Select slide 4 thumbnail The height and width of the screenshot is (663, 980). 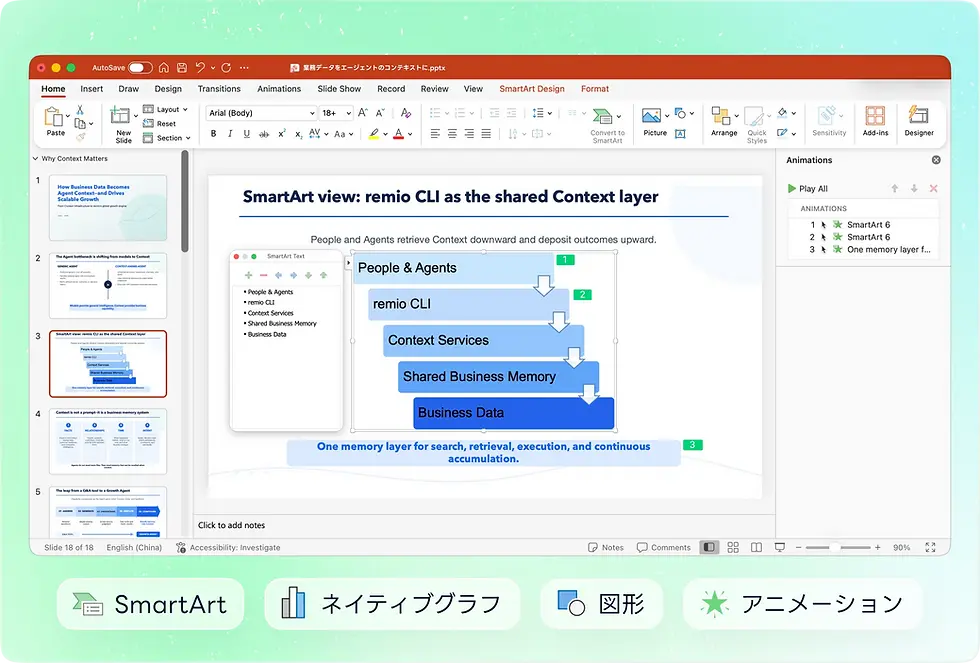pyautogui.click(x=108, y=441)
